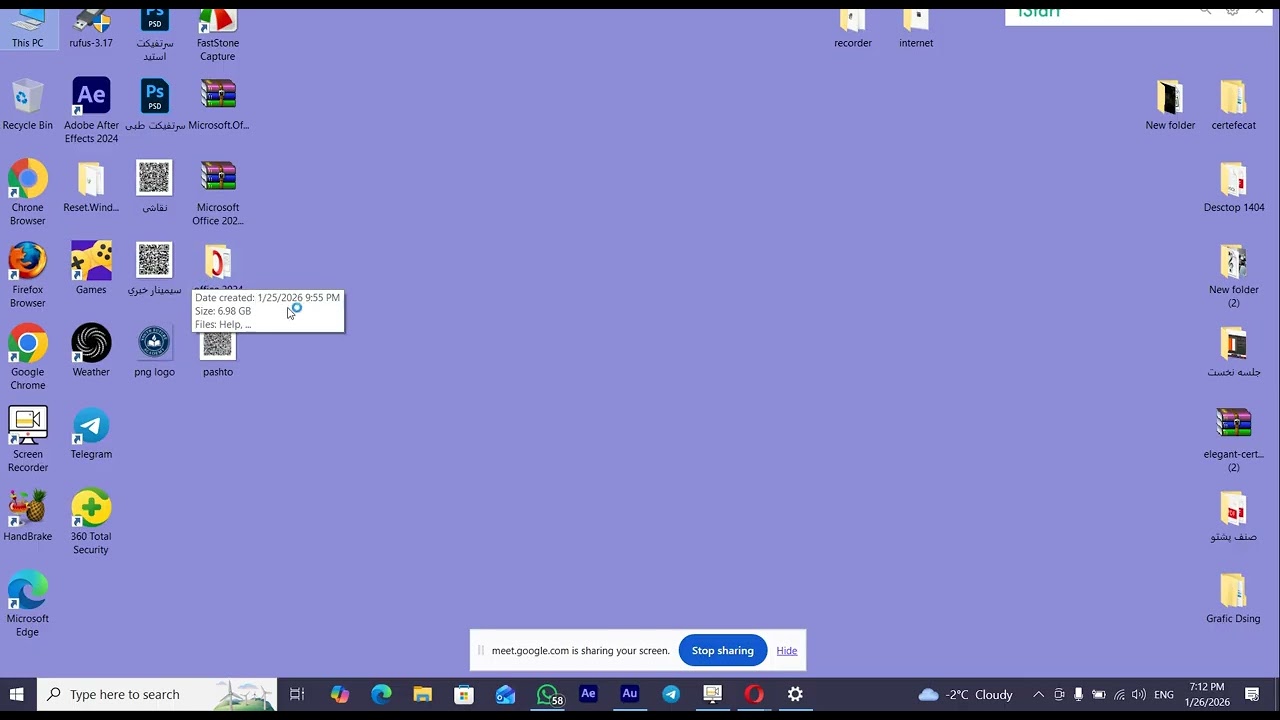Select the سرتفیکت استید PSD file

154,34
